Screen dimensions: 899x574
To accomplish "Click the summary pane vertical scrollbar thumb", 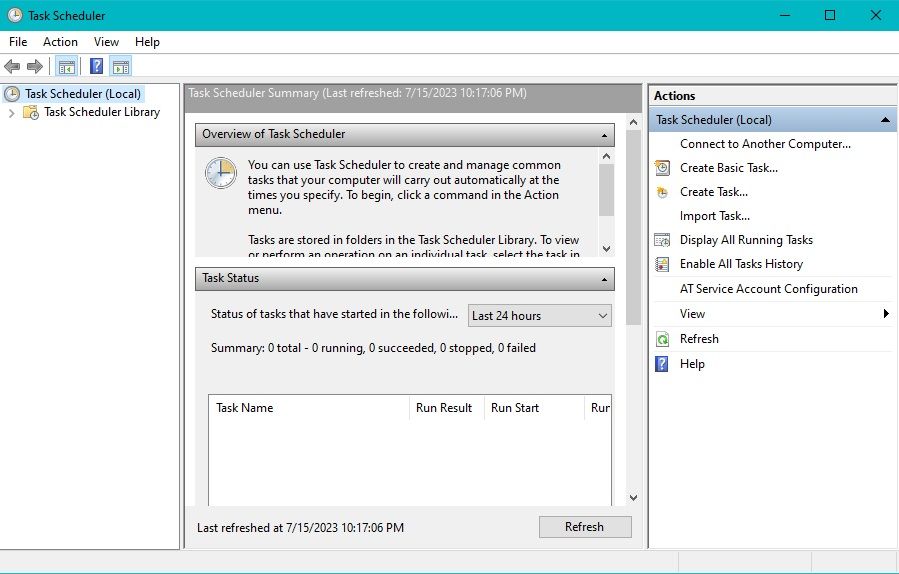I will 633,228.
